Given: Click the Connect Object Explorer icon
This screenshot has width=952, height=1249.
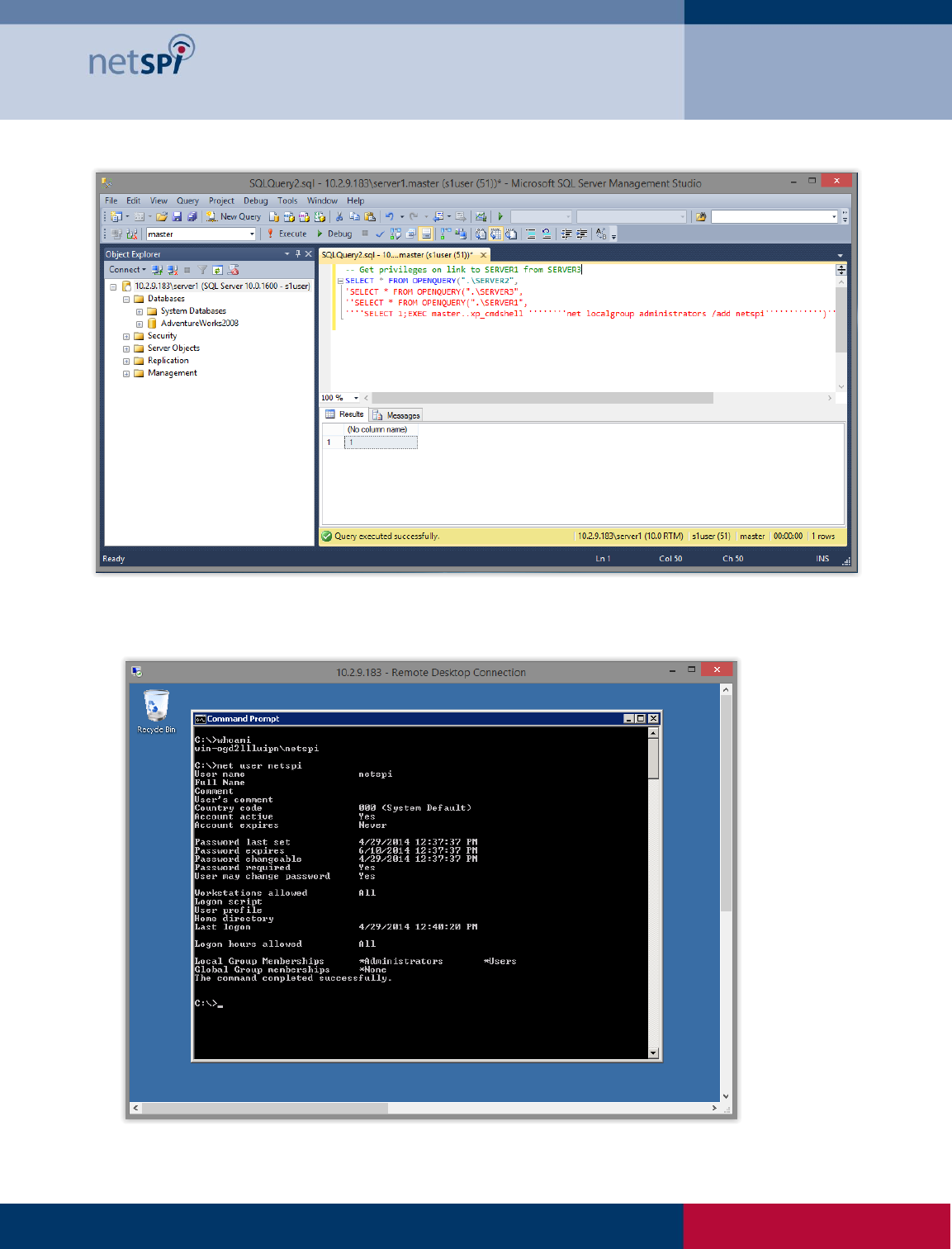Looking at the screenshot, I should (157, 269).
